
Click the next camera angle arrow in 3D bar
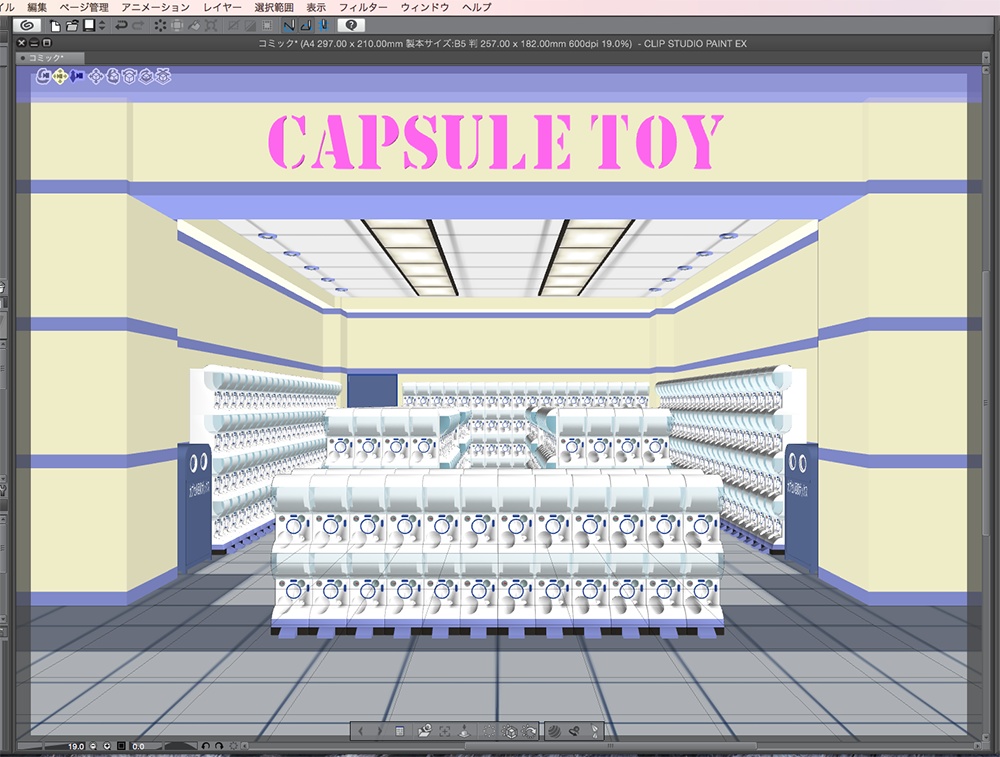click(x=379, y=731)
